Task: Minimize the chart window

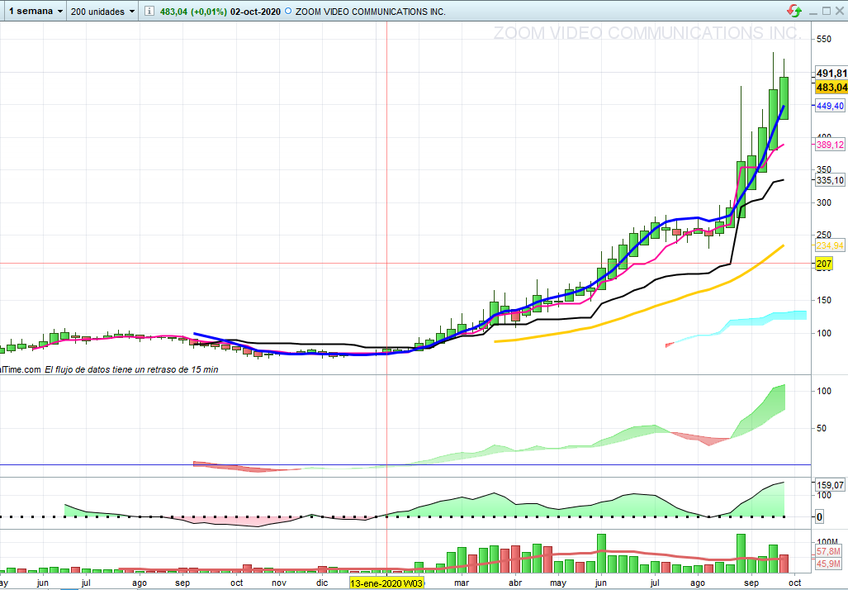Action: click(813, 11)
